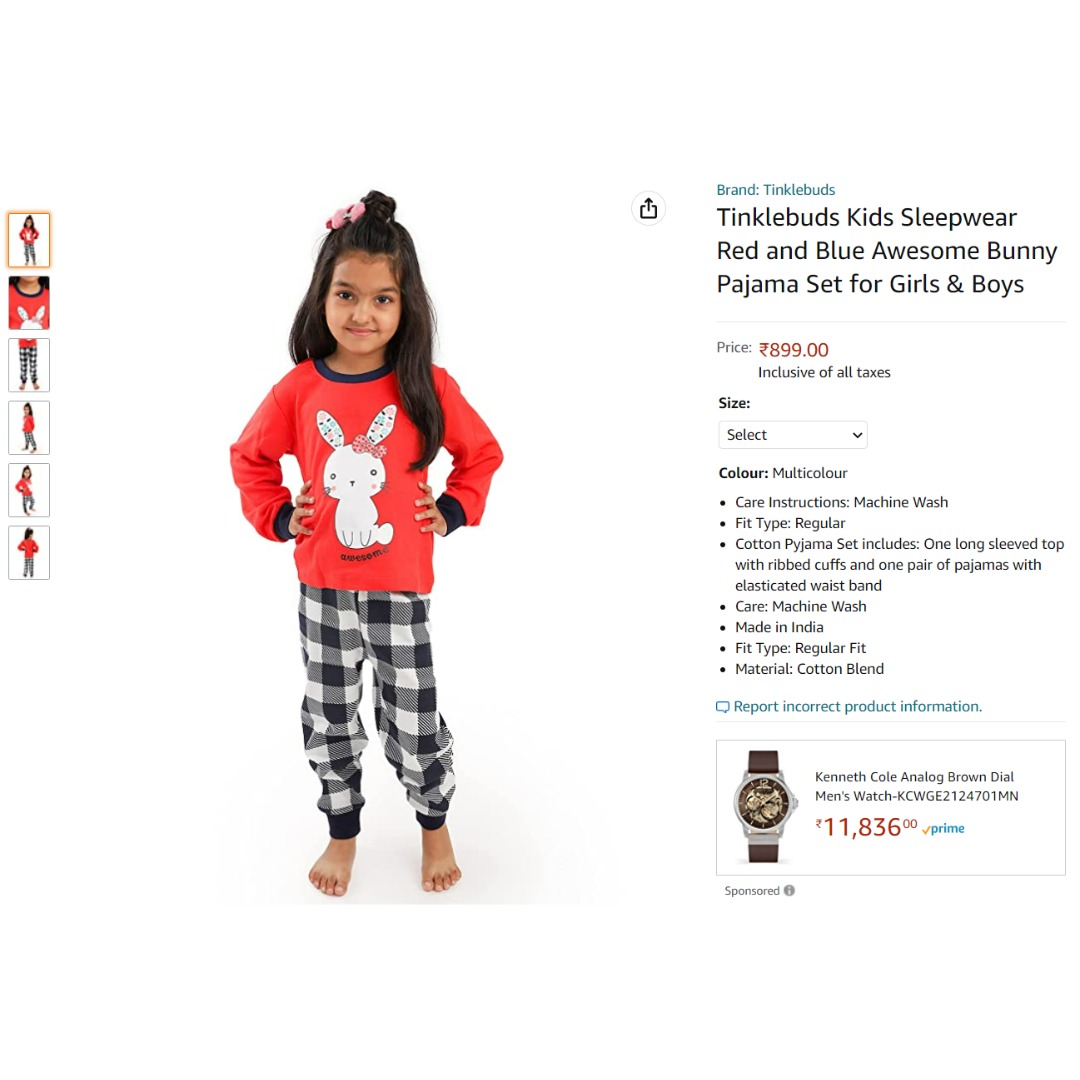Click the share icon above product image
This screenshot has height=1080, width=1080.
[648, 208]
